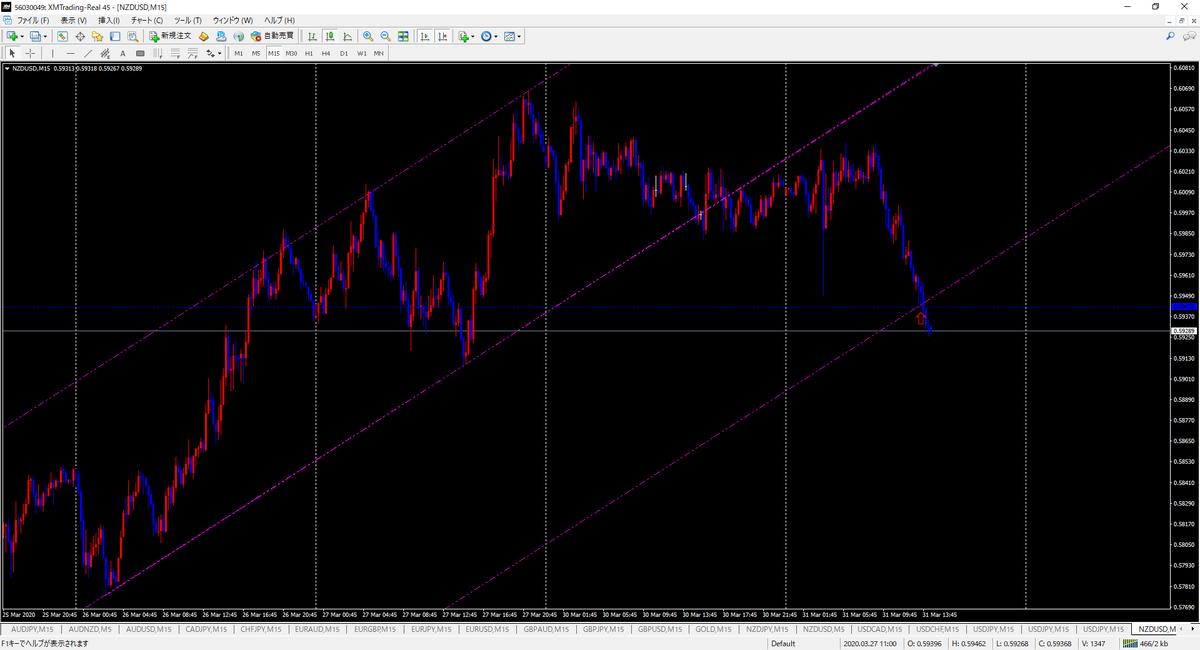Select the horizontal line tool
Screen dimensions: 1200x650
point(71,53)
